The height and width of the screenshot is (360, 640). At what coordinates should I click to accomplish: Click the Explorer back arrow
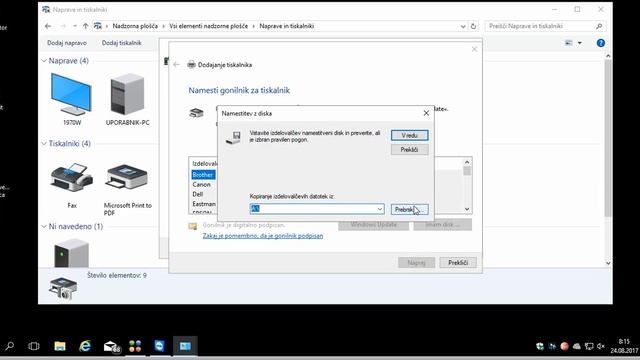(x=48, y=26)
